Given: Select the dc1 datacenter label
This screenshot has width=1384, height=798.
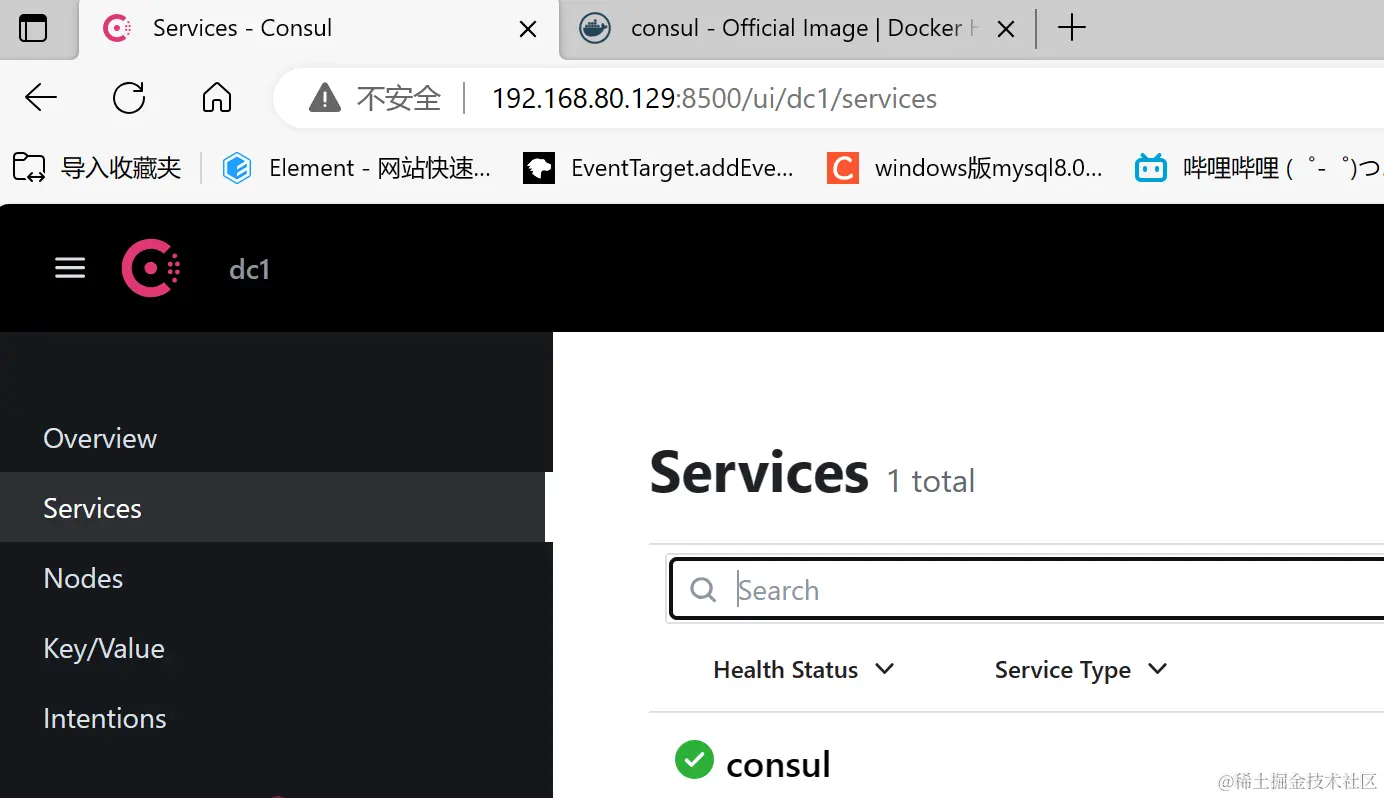Looking at the screenshot, I should point(249,269).
